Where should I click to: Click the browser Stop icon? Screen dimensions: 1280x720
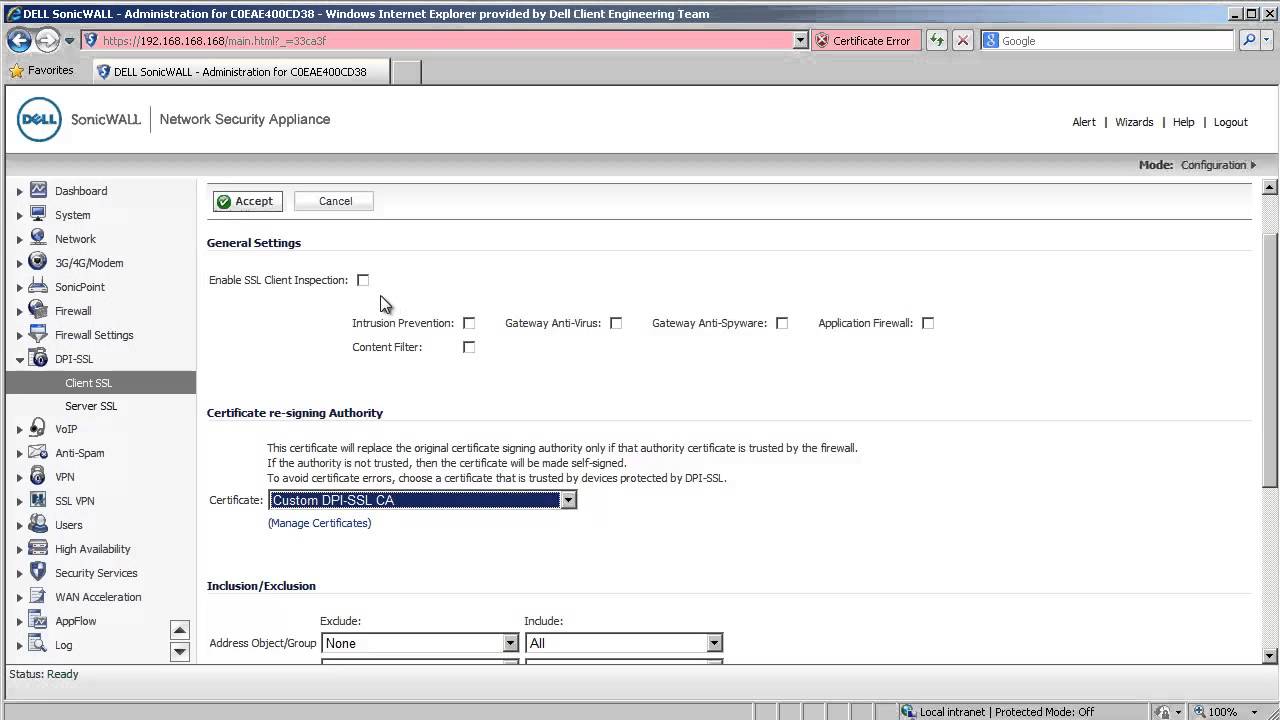(x=962, y=40)
